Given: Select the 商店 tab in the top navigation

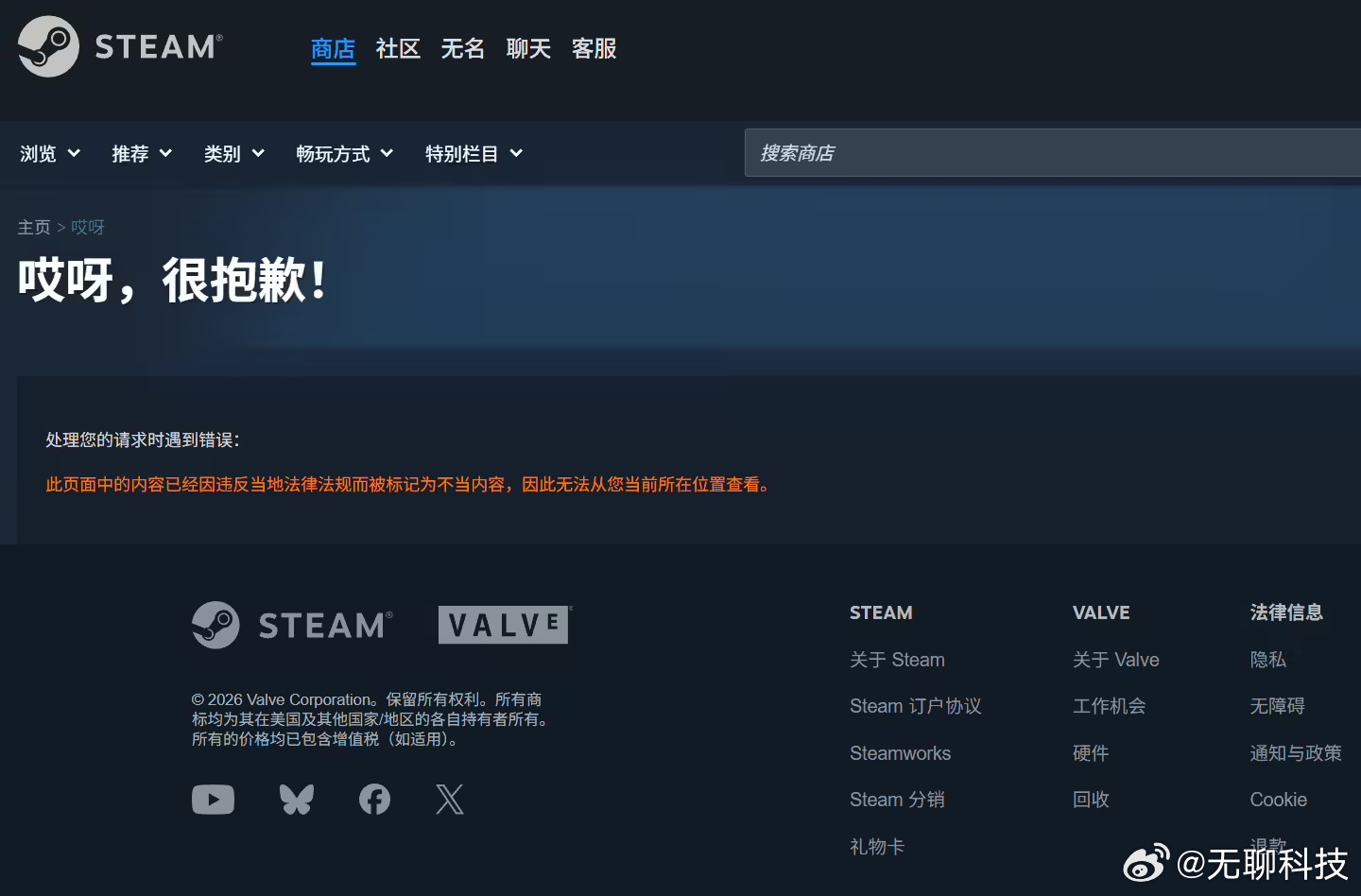Looking at the screenshot, I should tap(334, 48).
